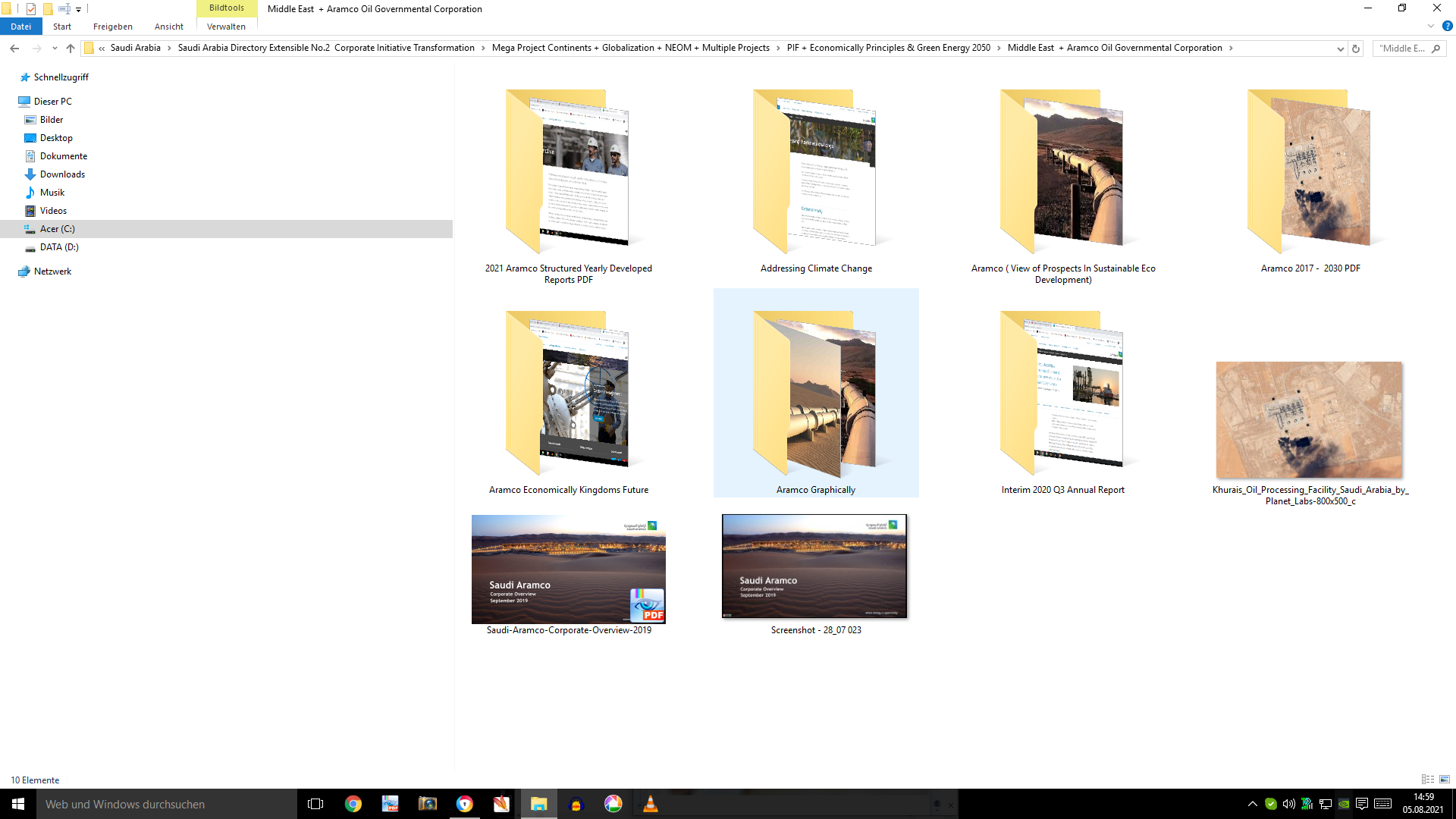
Task: Select the DATA (D:) drive
Action: (x=59, y=247)
